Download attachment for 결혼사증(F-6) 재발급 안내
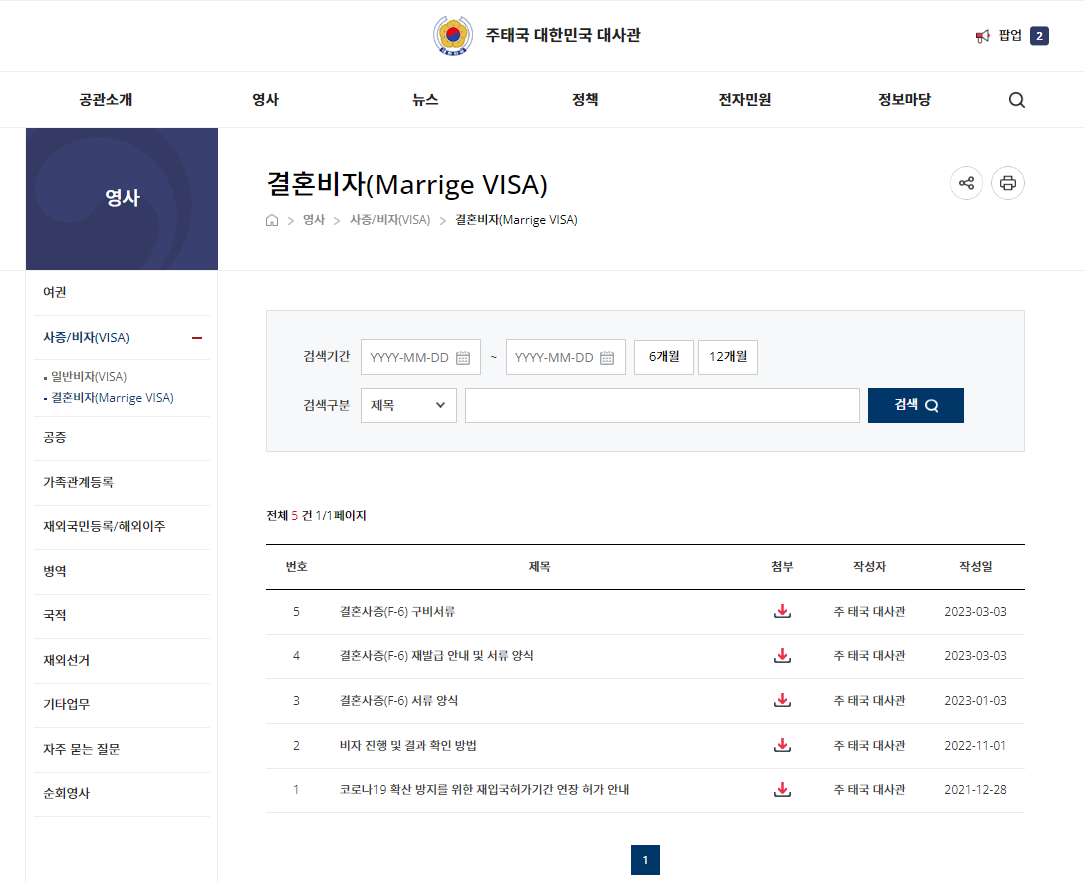The width and height of the screenshot is (1085, 883). (x=783, y=655)
